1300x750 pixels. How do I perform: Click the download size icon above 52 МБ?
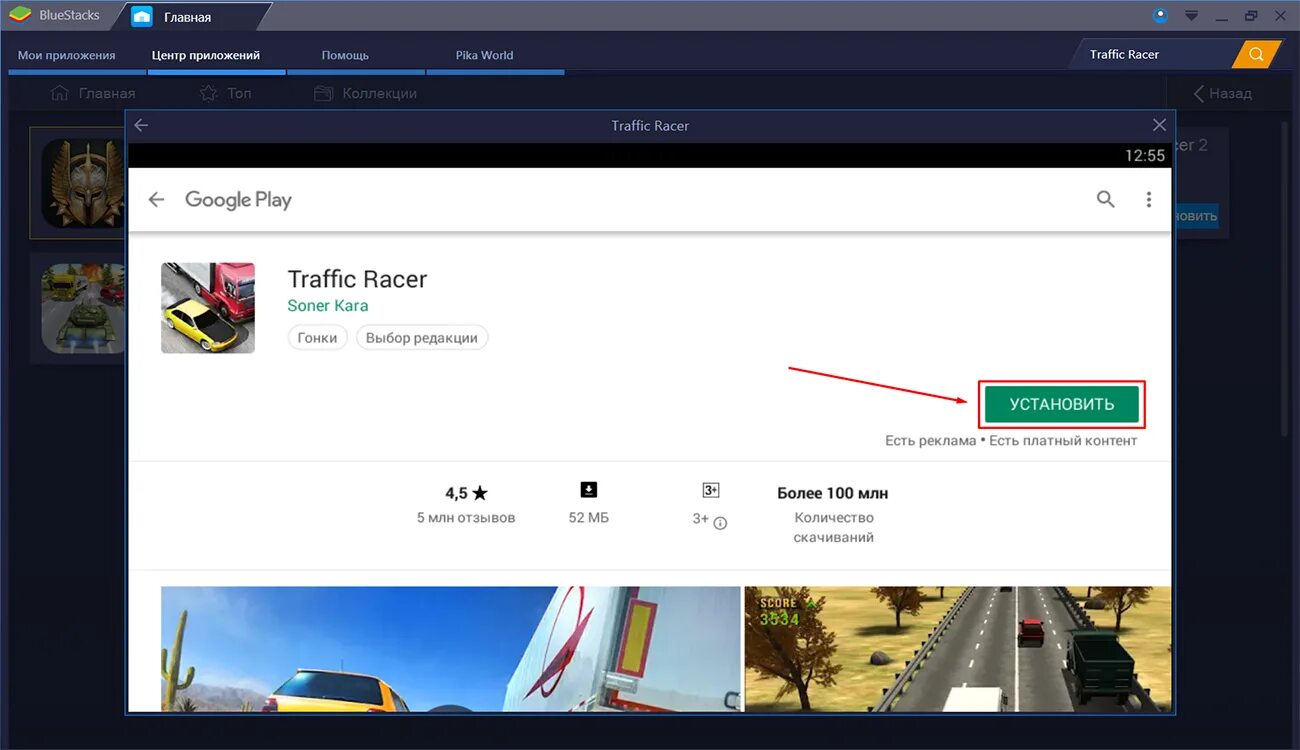(x=589, y=490)
